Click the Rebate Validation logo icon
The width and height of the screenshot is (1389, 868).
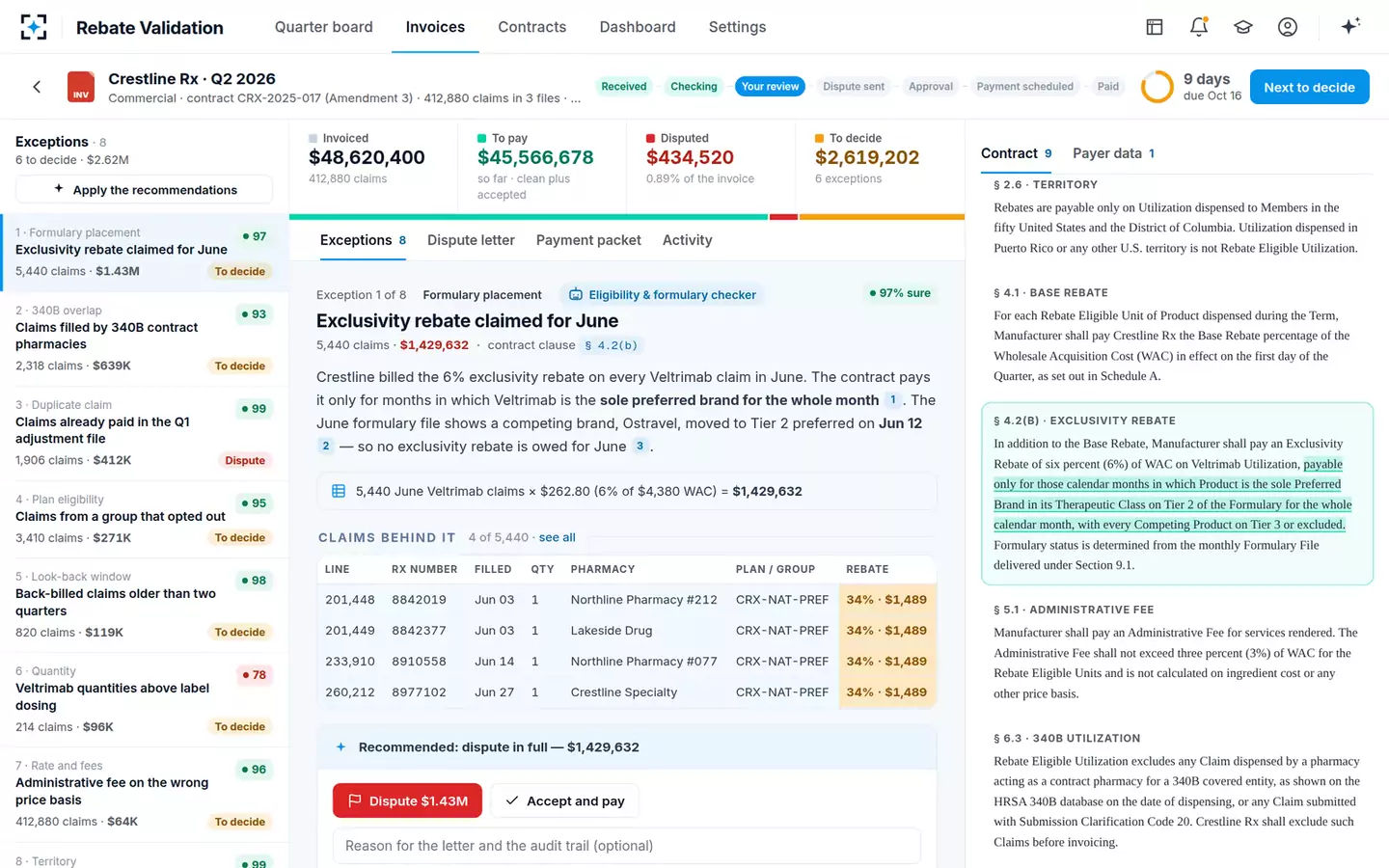[x=33, y=27]
